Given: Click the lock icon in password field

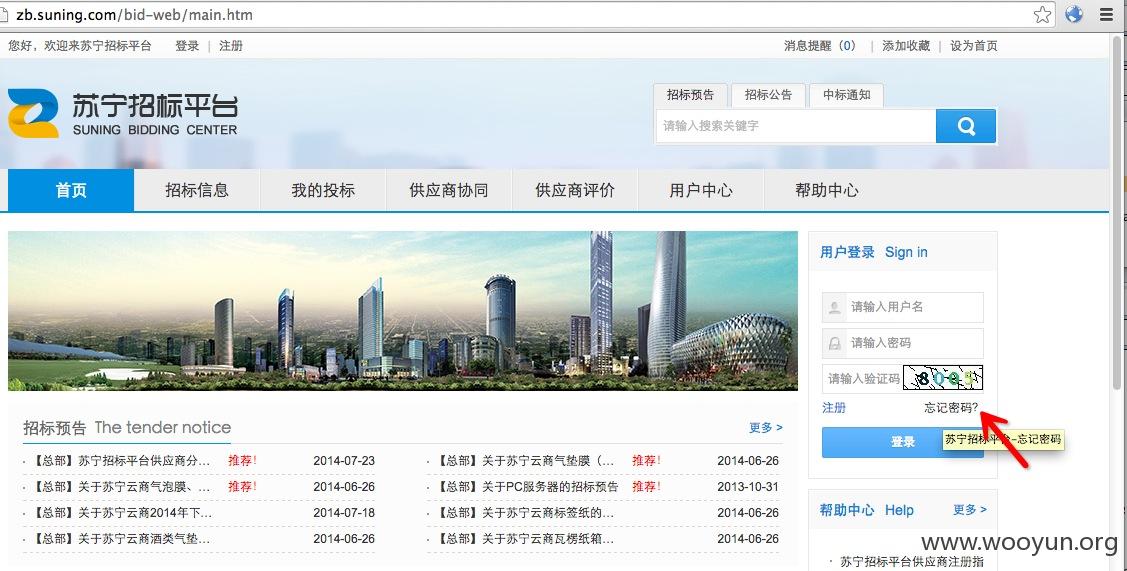Looking at the screenshot, I should [834, 343].
